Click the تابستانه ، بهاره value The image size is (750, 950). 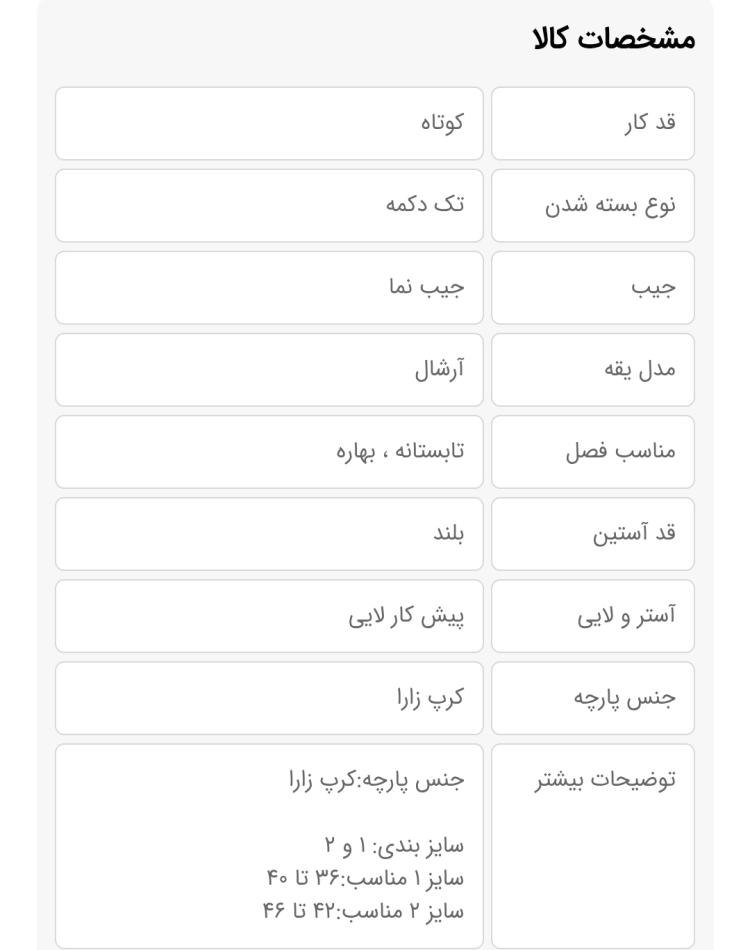pos(400,451)
